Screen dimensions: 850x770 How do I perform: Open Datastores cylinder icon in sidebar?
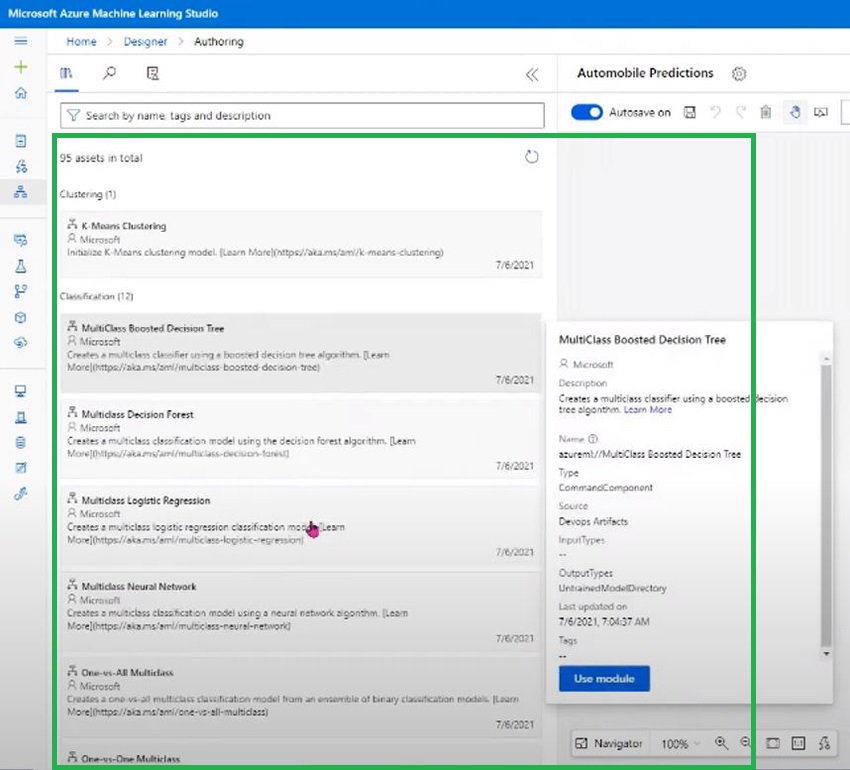point(21,442)
